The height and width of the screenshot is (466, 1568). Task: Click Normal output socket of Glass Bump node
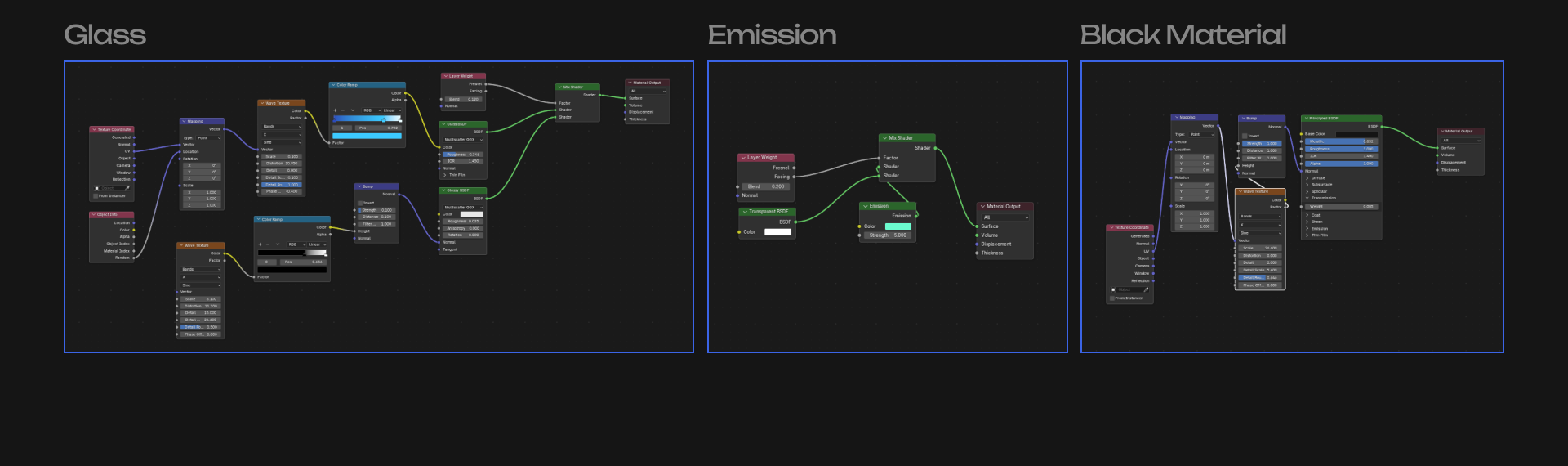coord(399,195)
